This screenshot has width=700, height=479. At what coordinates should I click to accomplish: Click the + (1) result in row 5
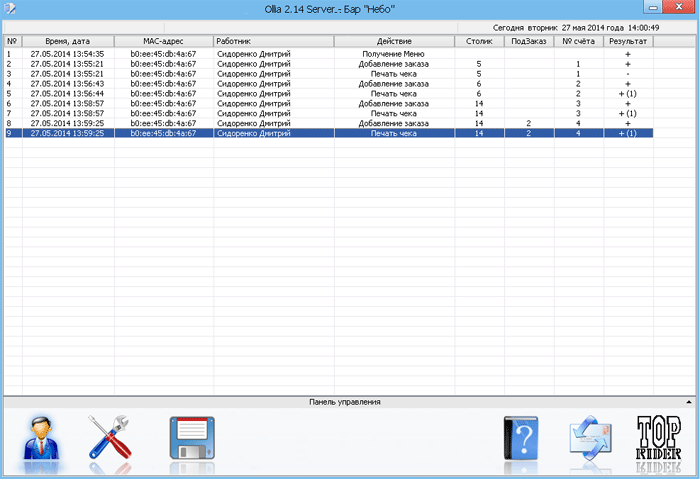pos(628,94)
